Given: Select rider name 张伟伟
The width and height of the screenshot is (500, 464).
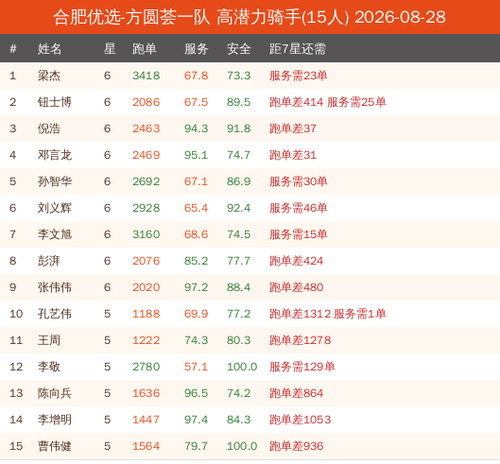Looking at the screenshot, I should click(x=54, y=287).
